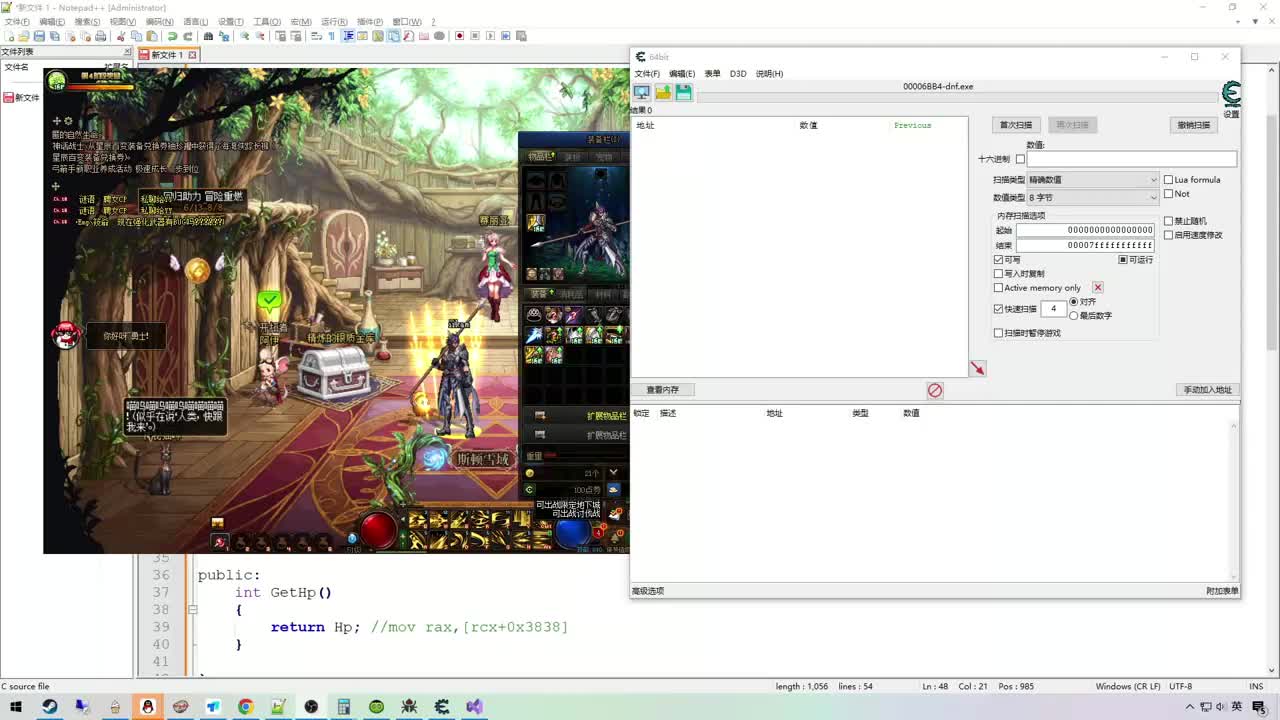
Task: Open the process list in Cheat Engine
Action: (x=641, y=93)
